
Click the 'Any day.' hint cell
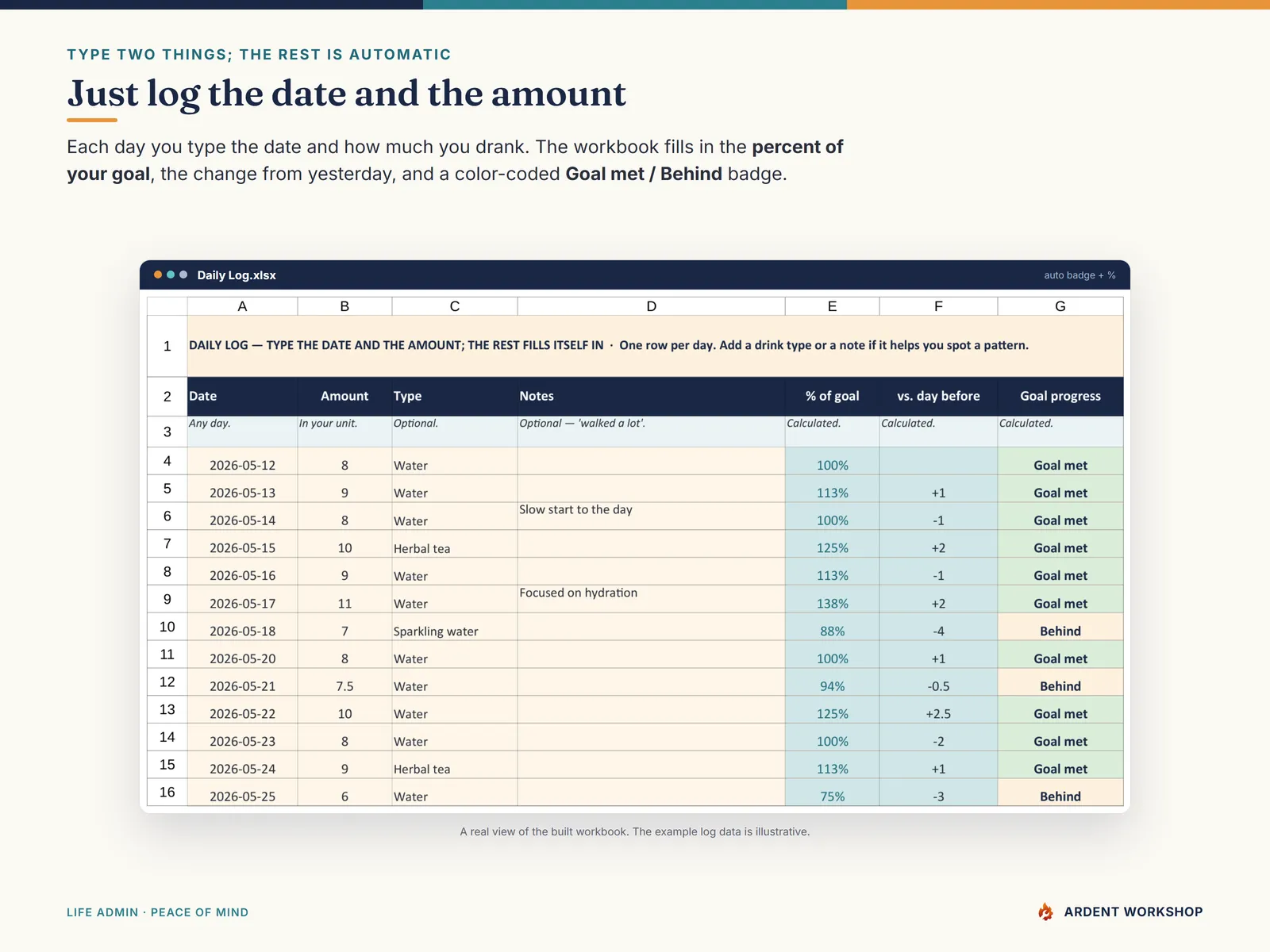pos(242,432)
